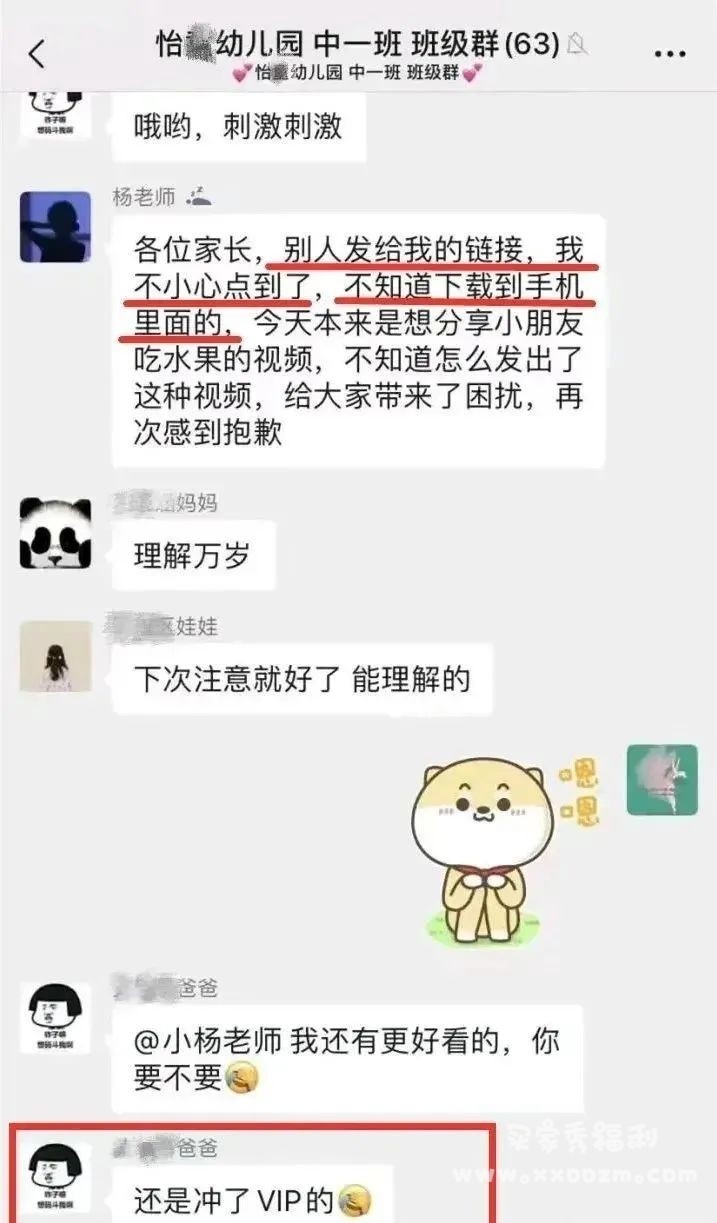Tap 杨老师's long apology message bubble
This screenshot has height=1223, width=717.
tap(358, 340)
